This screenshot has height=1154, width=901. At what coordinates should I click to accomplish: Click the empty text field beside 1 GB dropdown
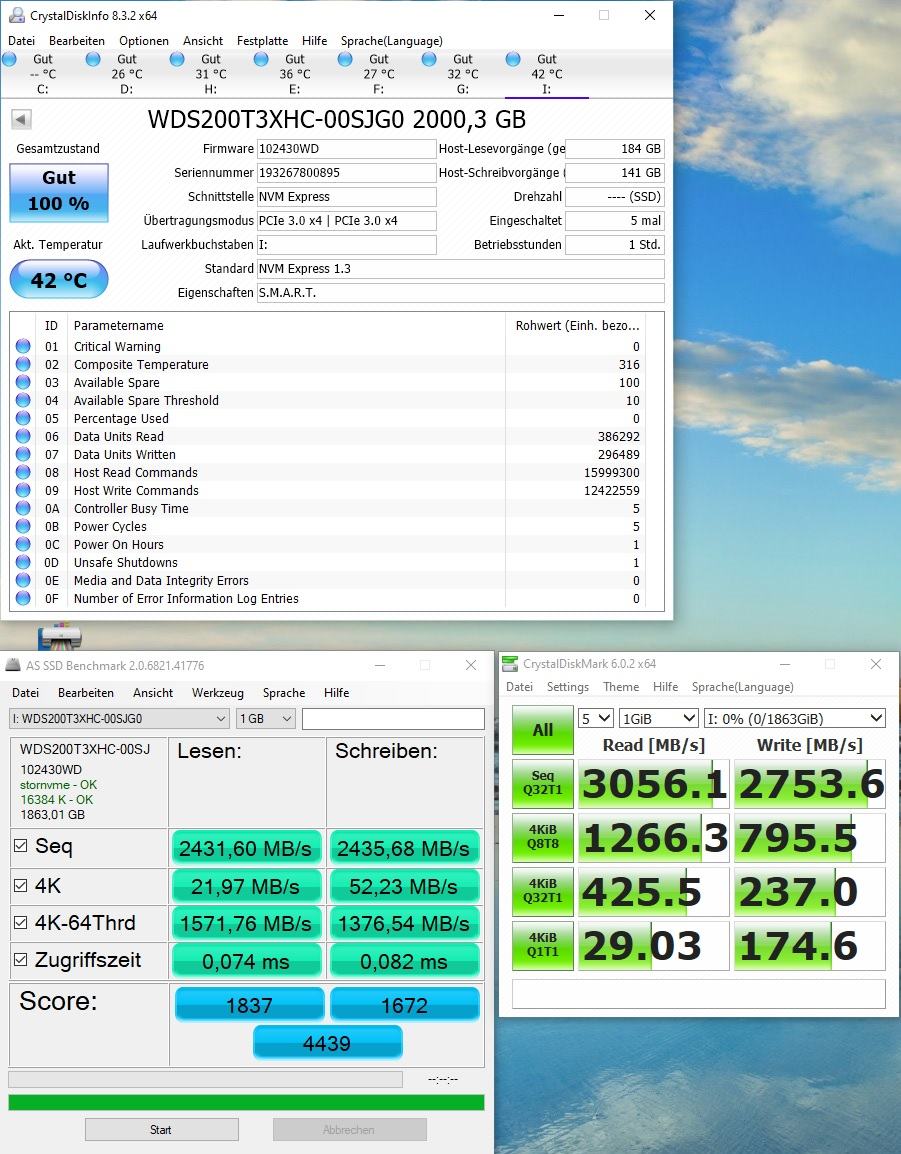point(393,718)
